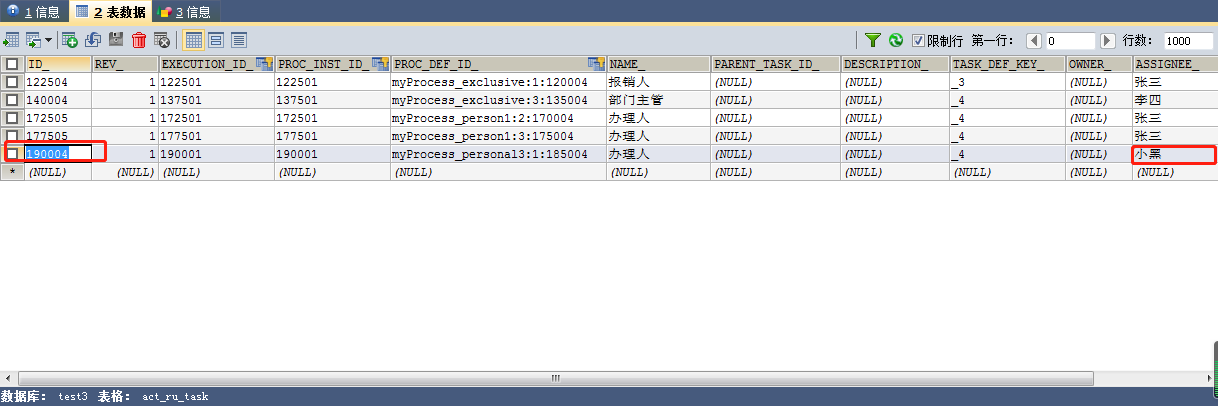
Task: Select the cell myProcess_exclusive:1:120004
Action: [498, 82]
